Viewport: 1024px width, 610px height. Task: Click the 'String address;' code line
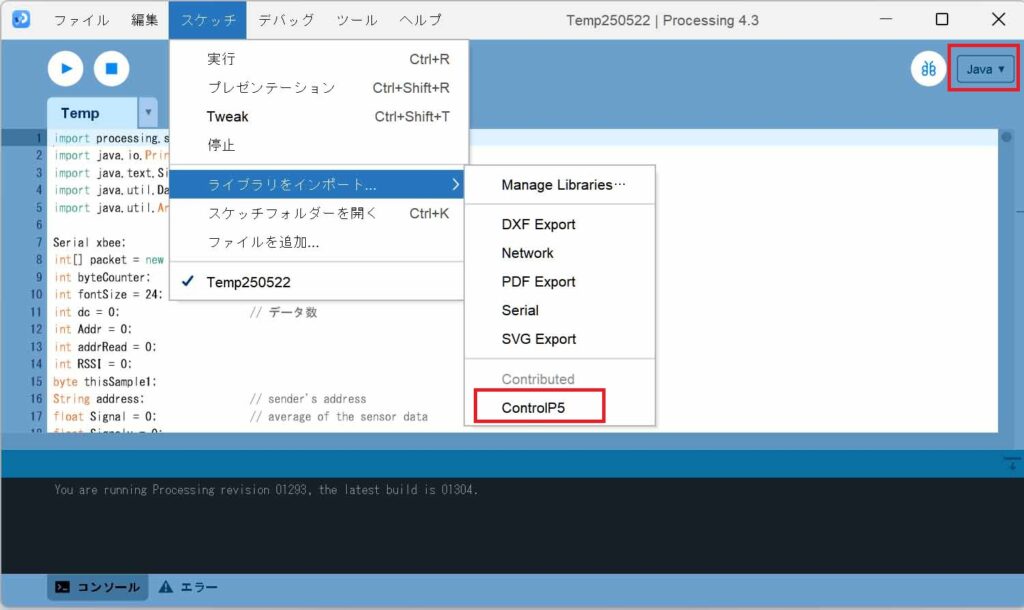[99, 399]
